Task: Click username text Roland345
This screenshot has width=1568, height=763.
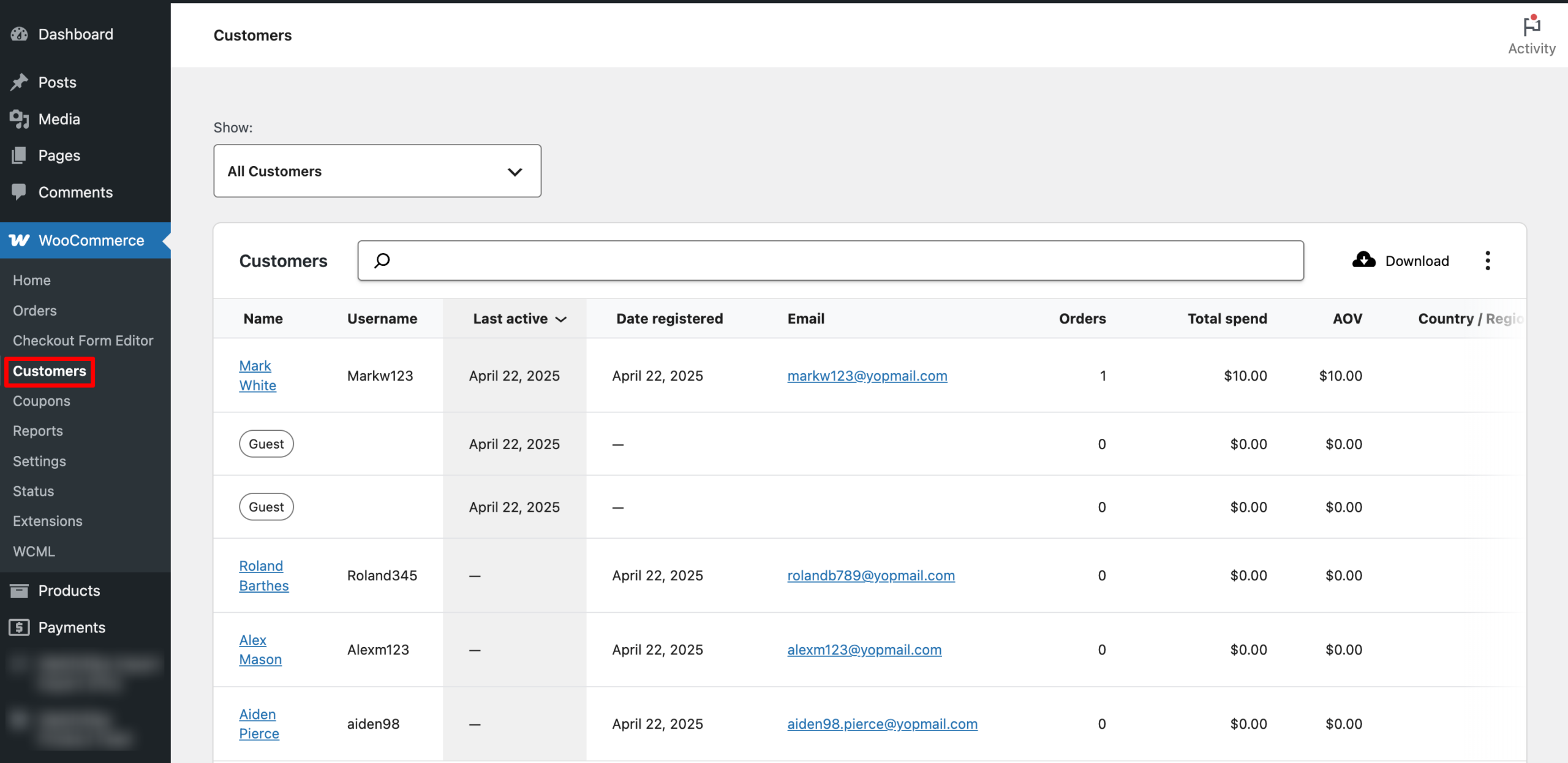Action: [x=382, y=575]
